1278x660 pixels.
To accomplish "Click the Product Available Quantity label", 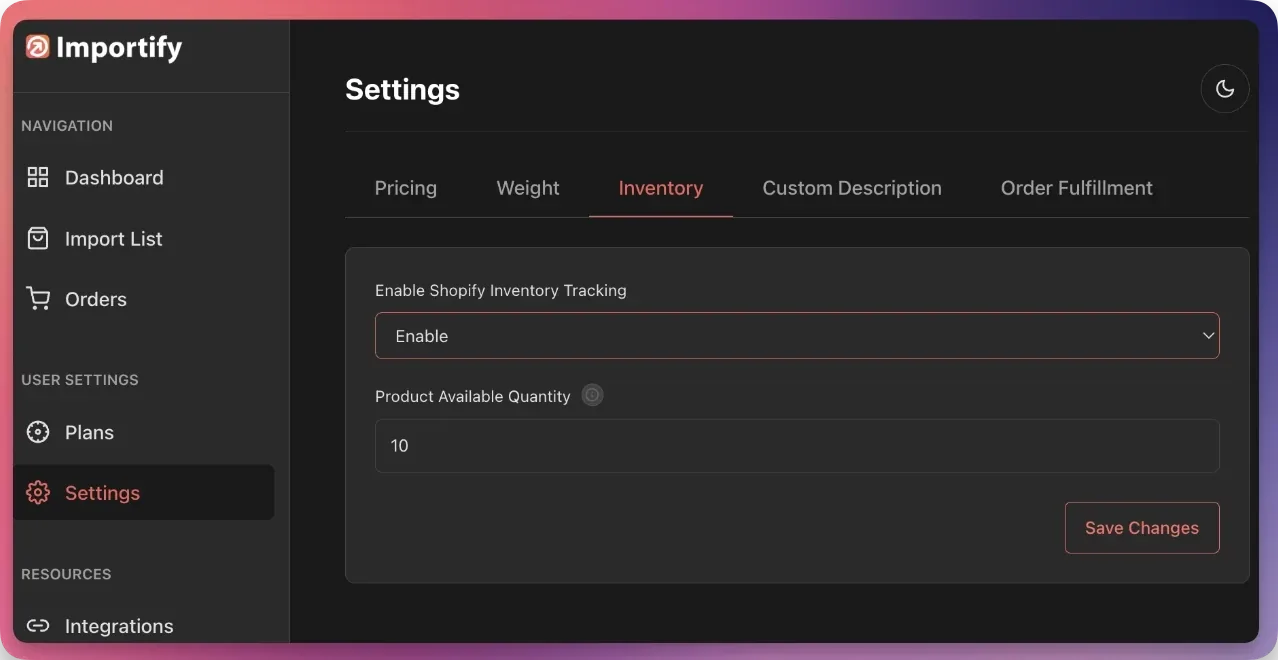I will 473,396.
